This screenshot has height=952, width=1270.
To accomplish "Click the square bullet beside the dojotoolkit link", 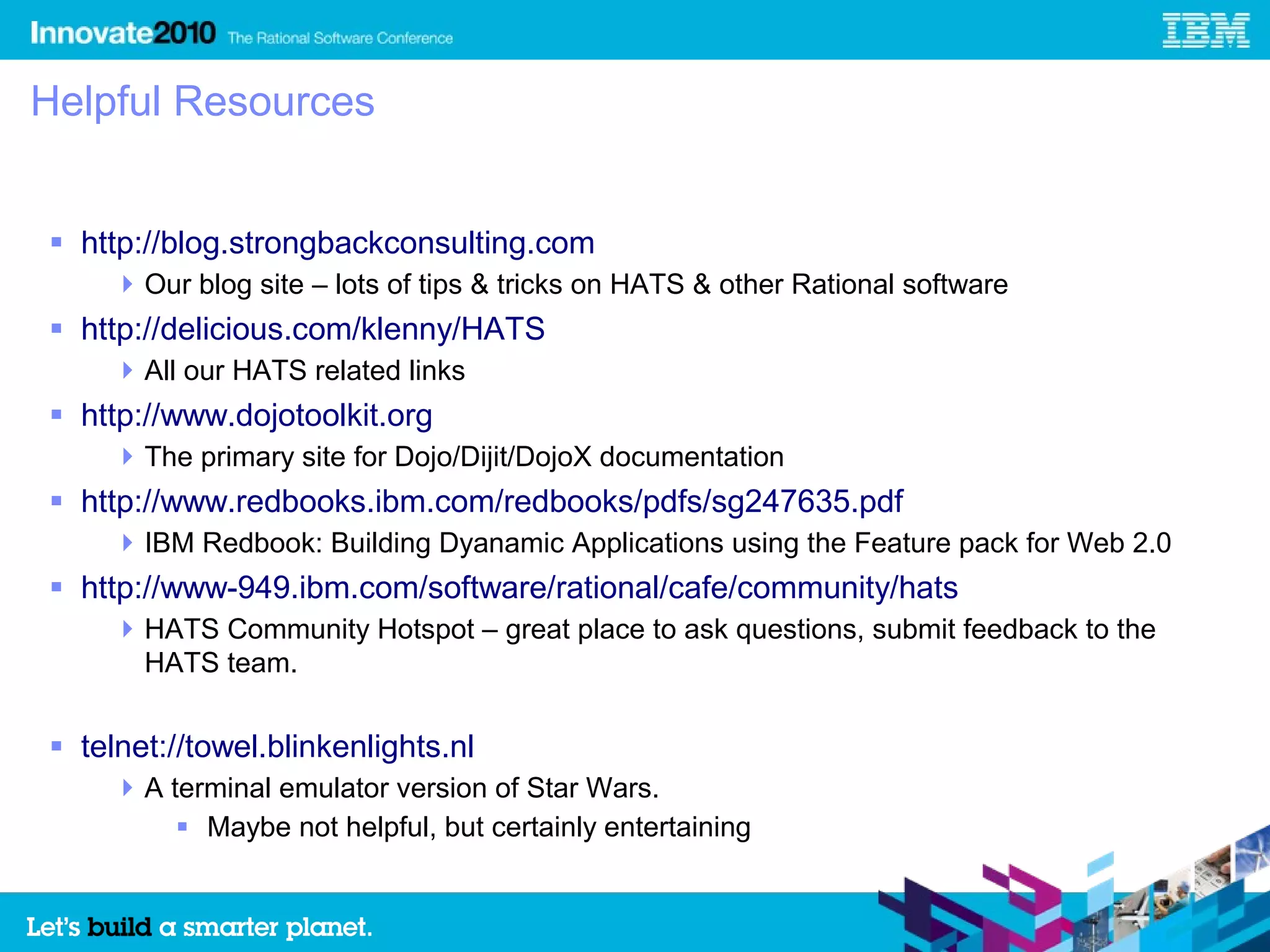I will click(x=56, y=415).
